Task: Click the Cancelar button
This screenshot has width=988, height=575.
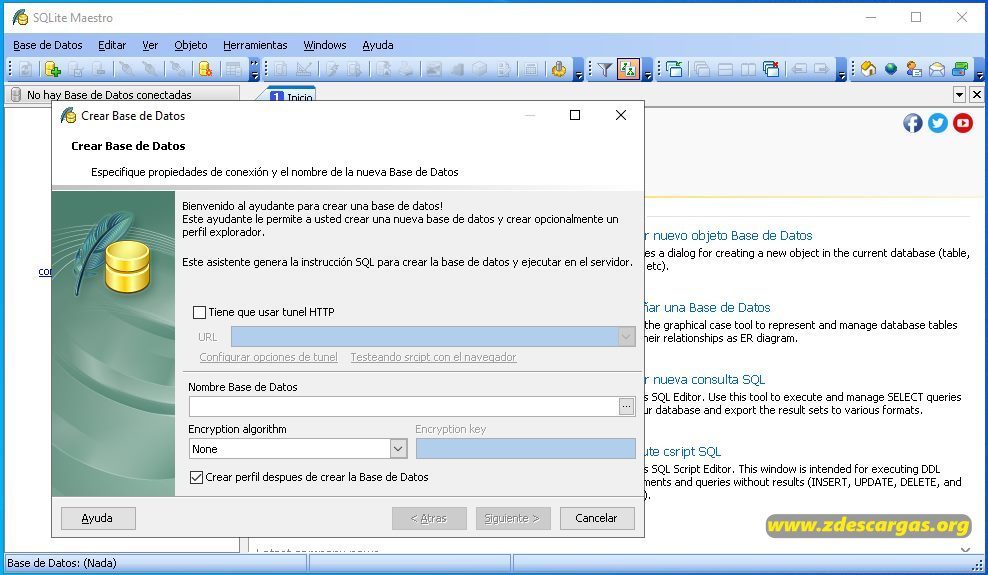Action: 597,518
